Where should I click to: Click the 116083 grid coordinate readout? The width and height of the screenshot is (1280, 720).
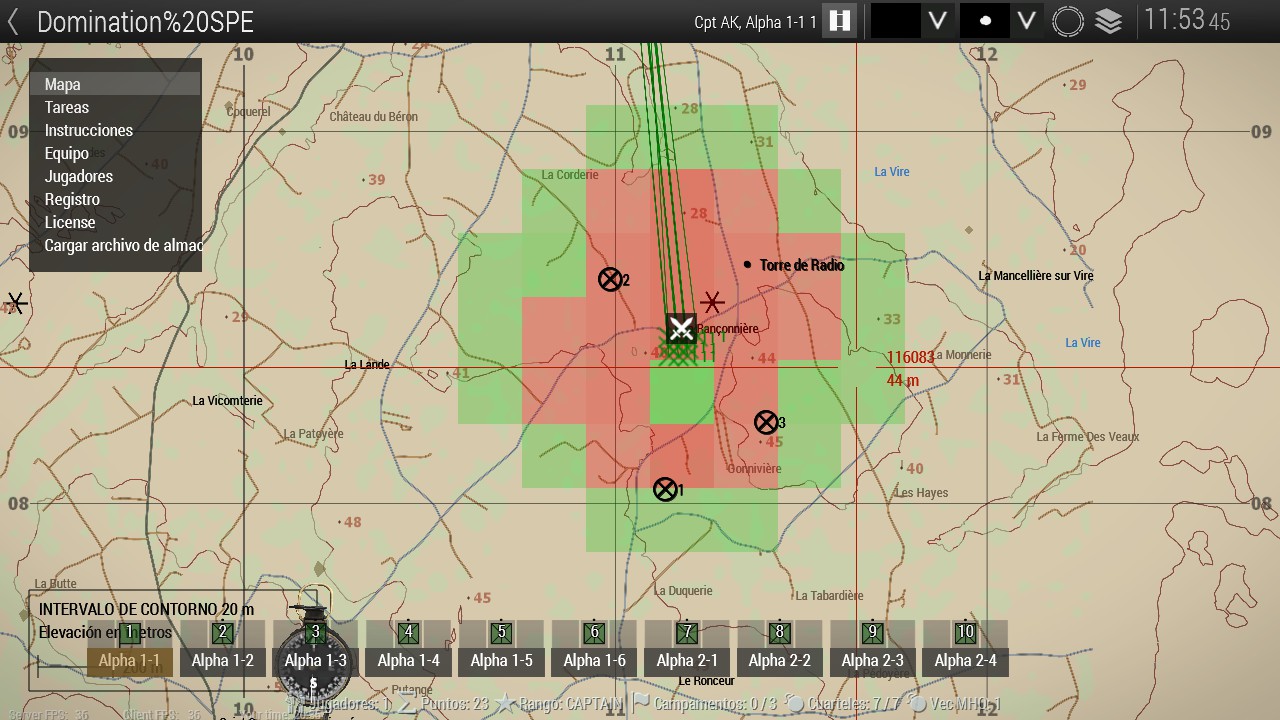pos(911,357)
